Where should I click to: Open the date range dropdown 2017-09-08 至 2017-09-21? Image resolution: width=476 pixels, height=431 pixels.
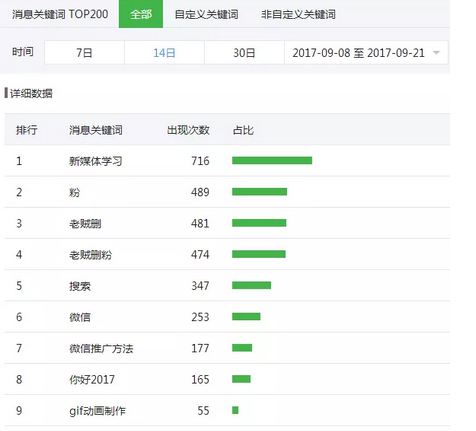(366, 52)
